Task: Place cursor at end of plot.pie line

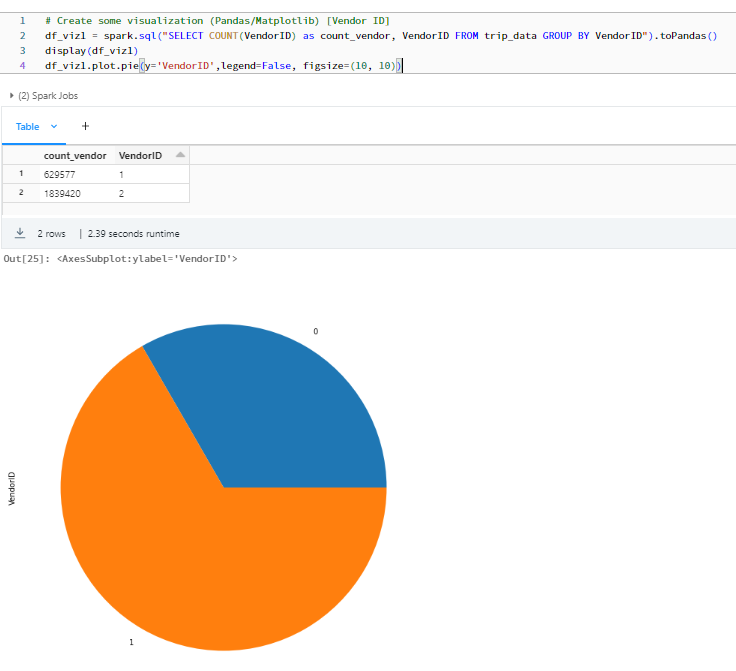Action: (x=402, y=66)
